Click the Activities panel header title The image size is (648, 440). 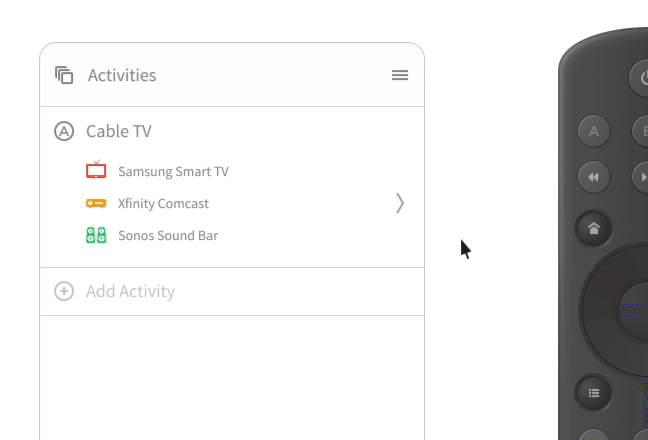[x=122, y=75]
